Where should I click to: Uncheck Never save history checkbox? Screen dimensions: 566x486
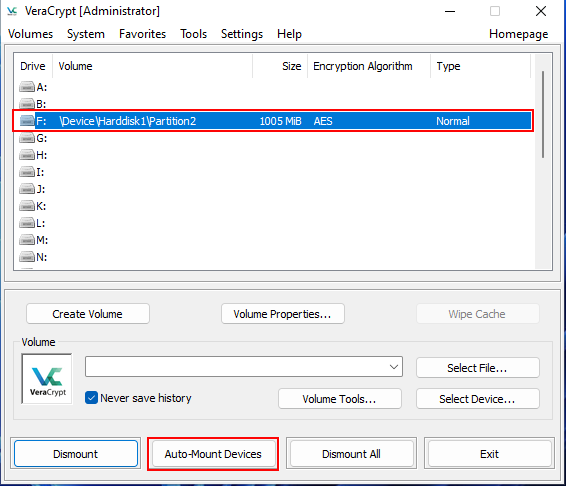91,398
